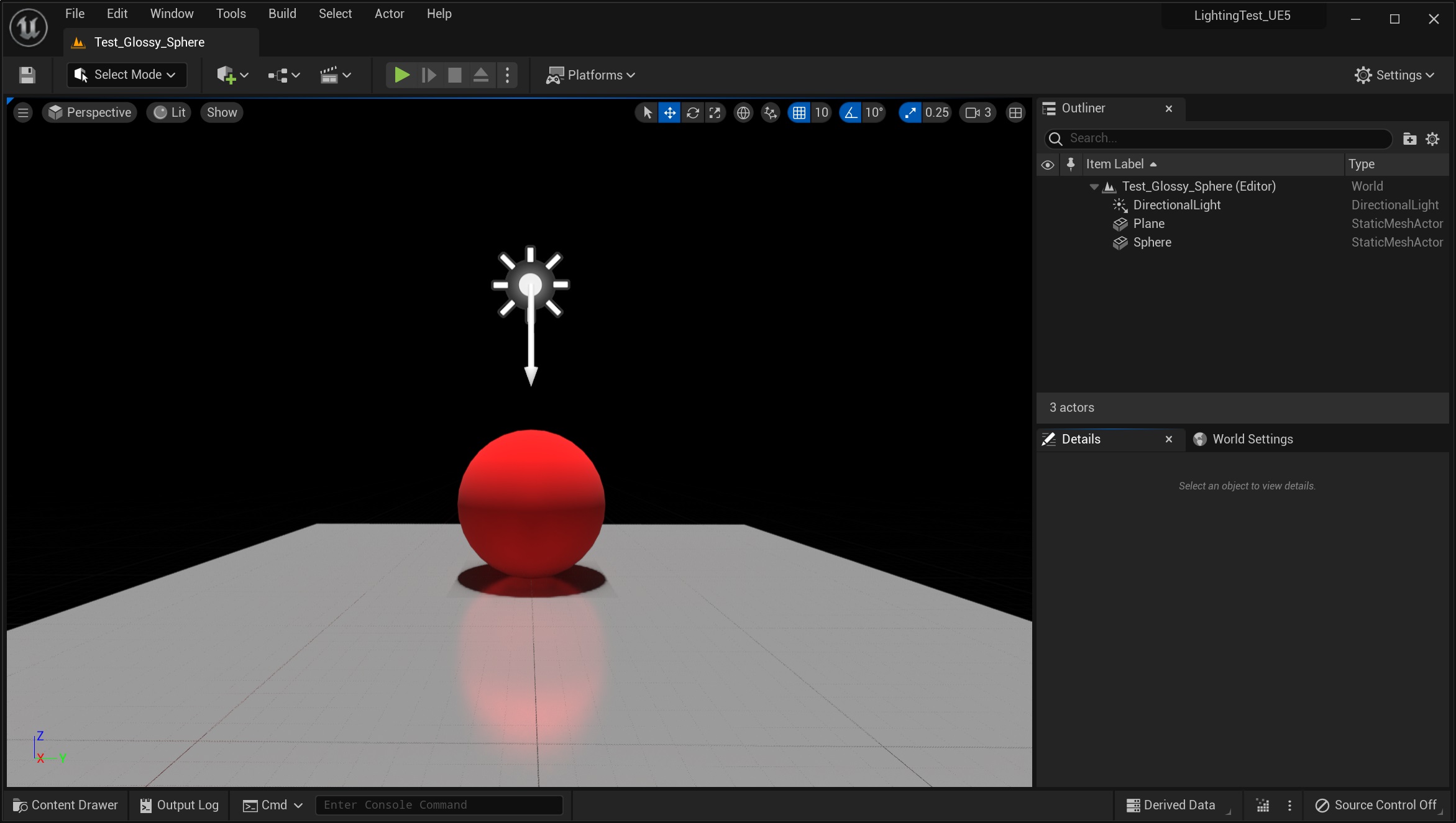Toggle rotation angle snapping
Image resolution: width=1456 pixels, height=823 pixels.
pyautogui.click(x=850, y=112)
